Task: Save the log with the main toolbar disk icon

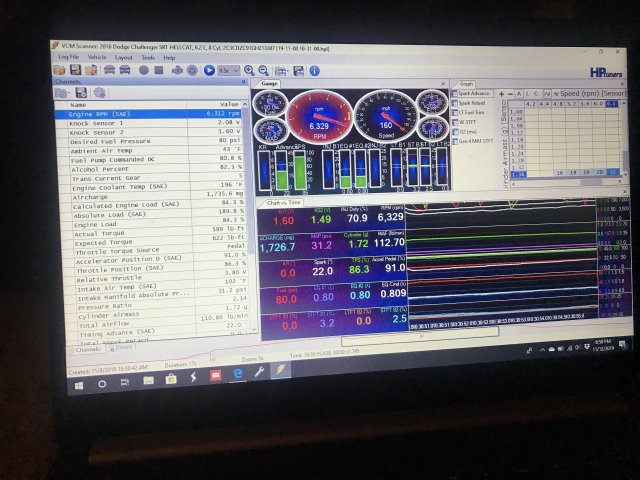Action: click(x=75, y=70)
